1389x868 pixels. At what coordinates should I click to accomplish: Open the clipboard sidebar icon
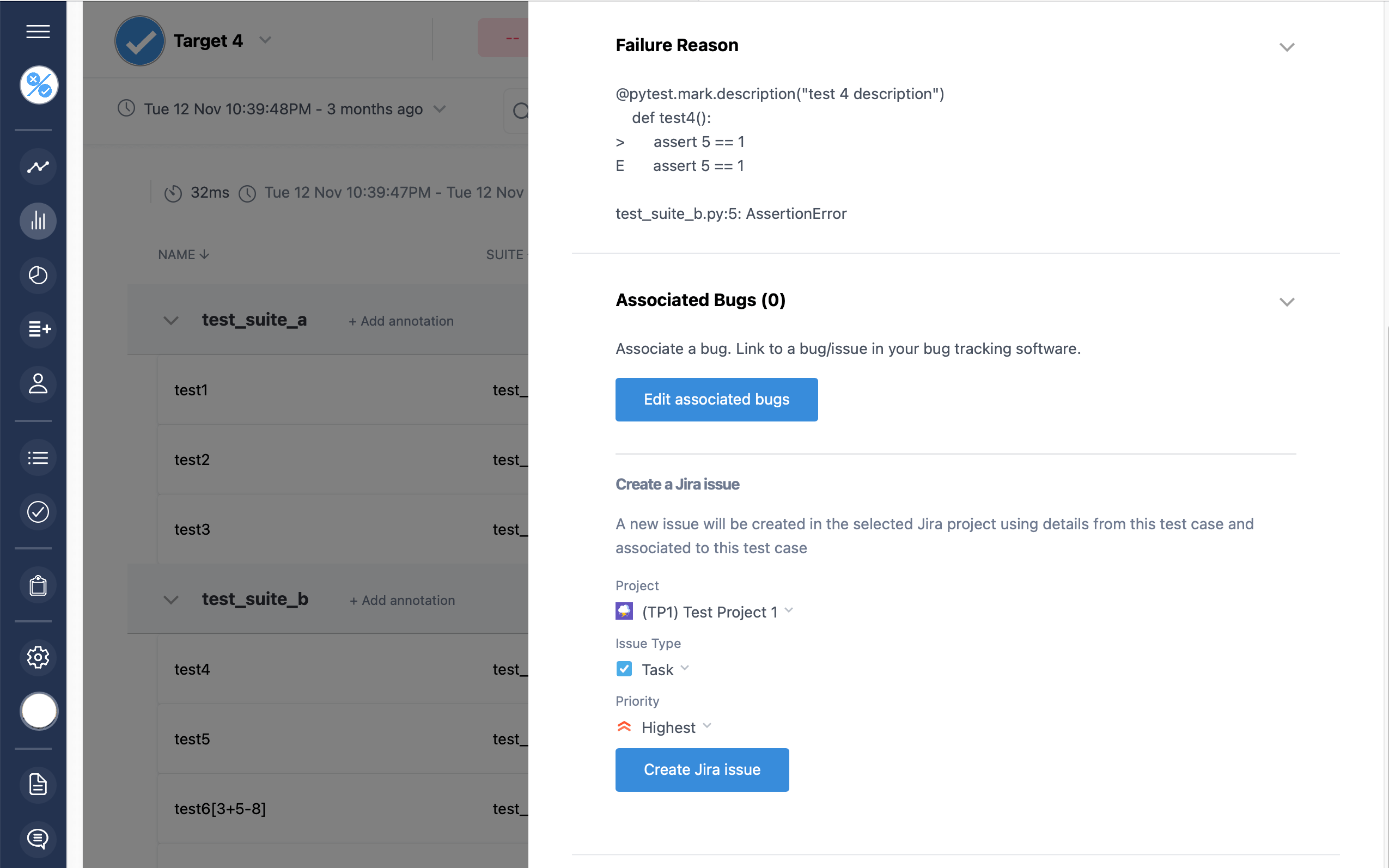(38, 585)
